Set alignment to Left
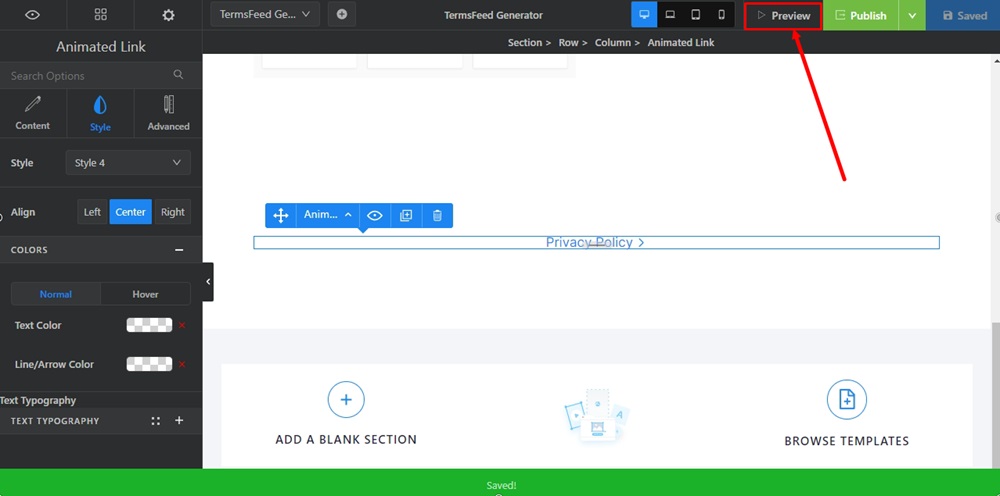 [92, 212]
